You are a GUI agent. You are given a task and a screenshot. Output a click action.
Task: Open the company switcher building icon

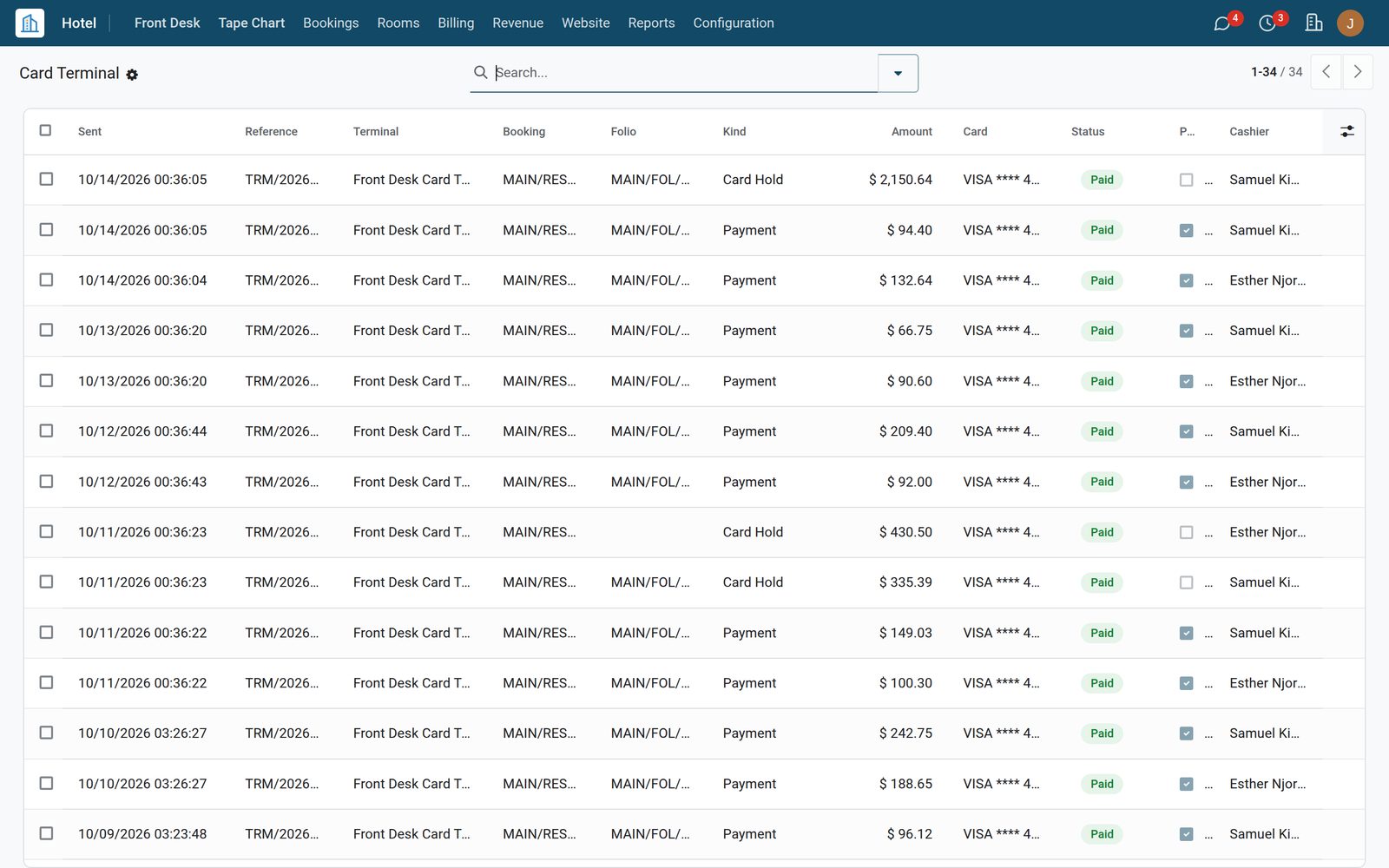coord(1313,23)
